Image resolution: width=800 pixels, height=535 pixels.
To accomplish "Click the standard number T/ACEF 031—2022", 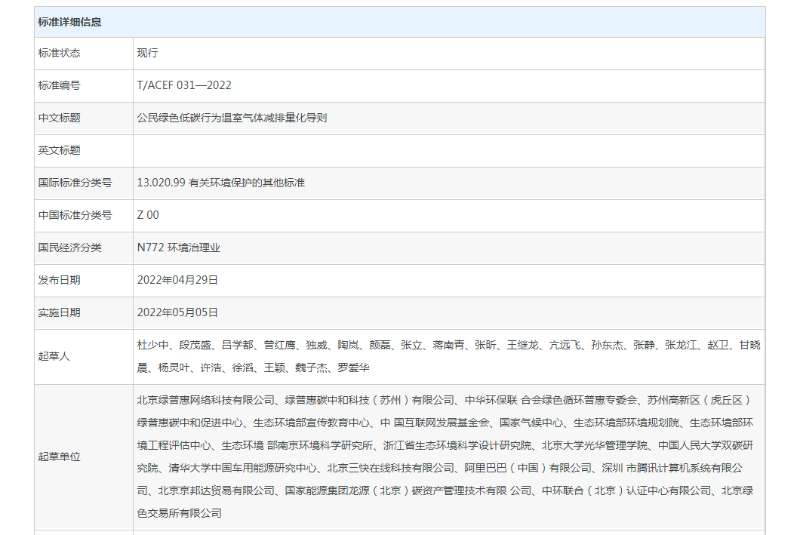I will (184, 86).
